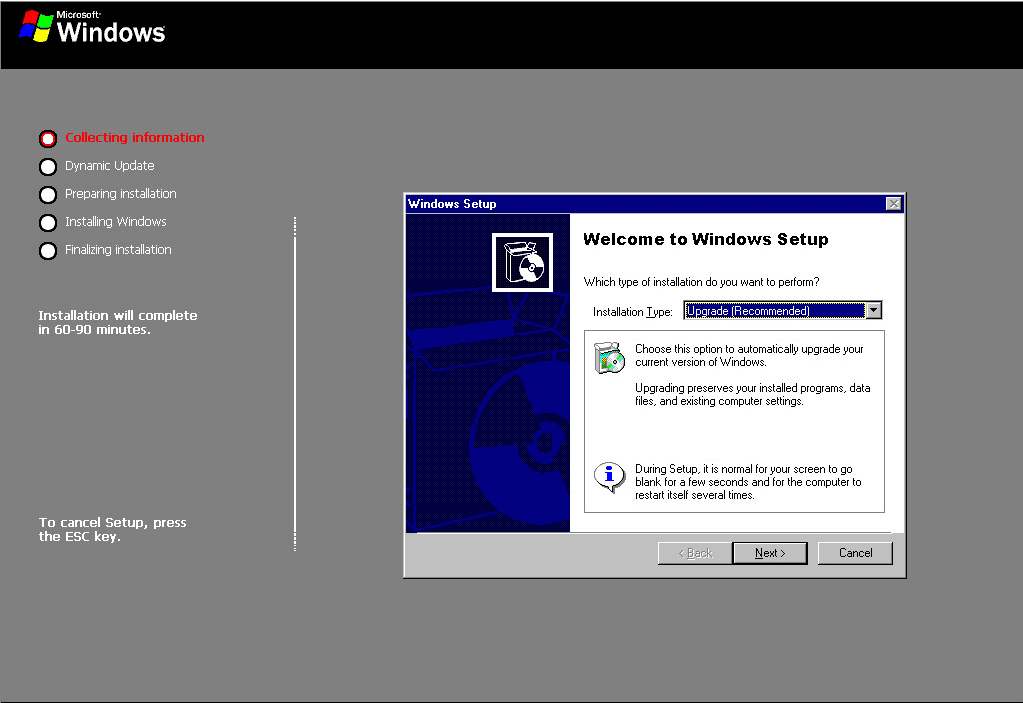The width and height of the screenshot is (1023, 703).
Task: Click 'To cancel Setup, press the ESC key' text
Action: pyautogui.click(x=112, y=530)
